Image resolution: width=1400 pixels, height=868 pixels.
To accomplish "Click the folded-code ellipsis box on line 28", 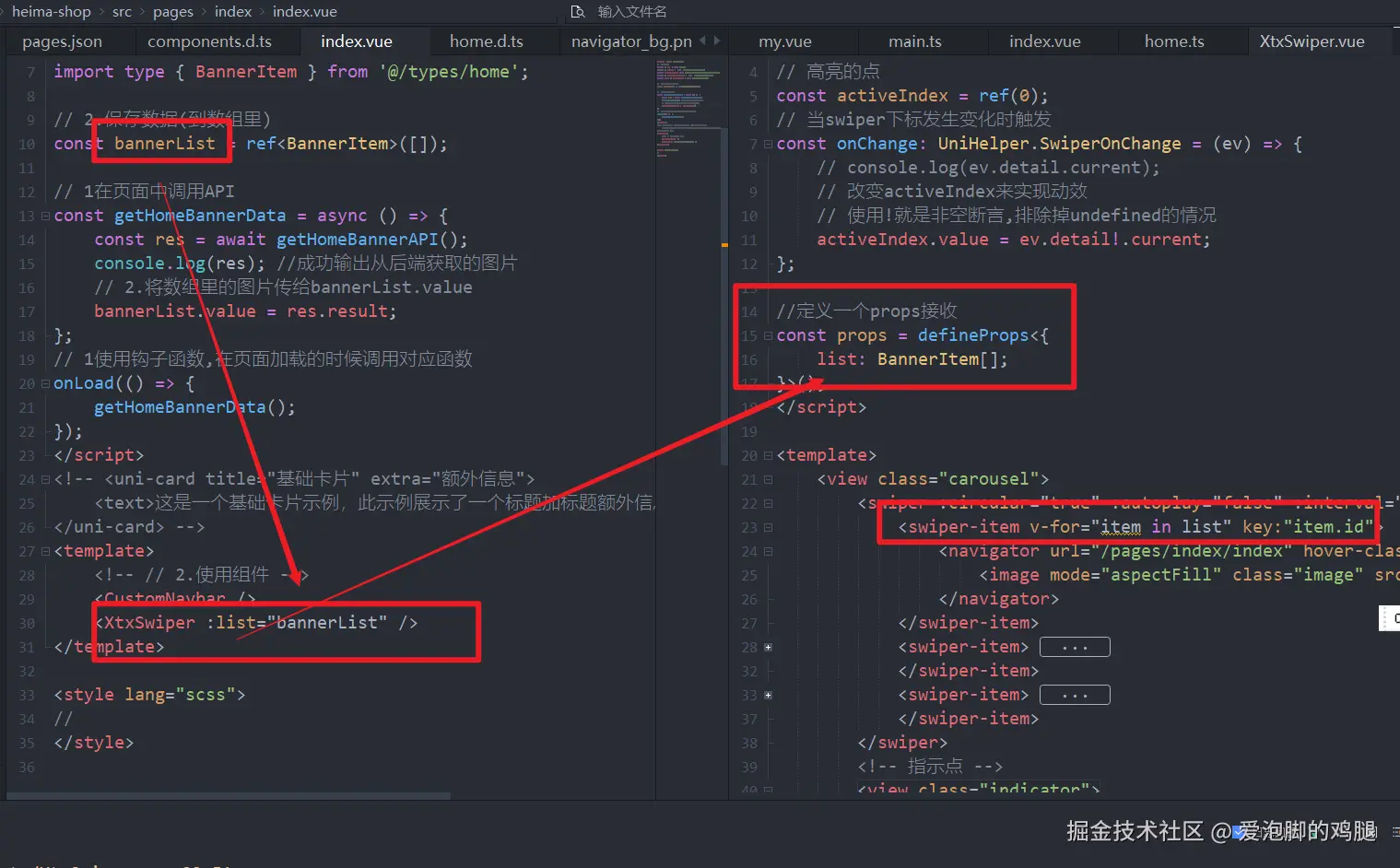I will click(x=1075, y=647).
